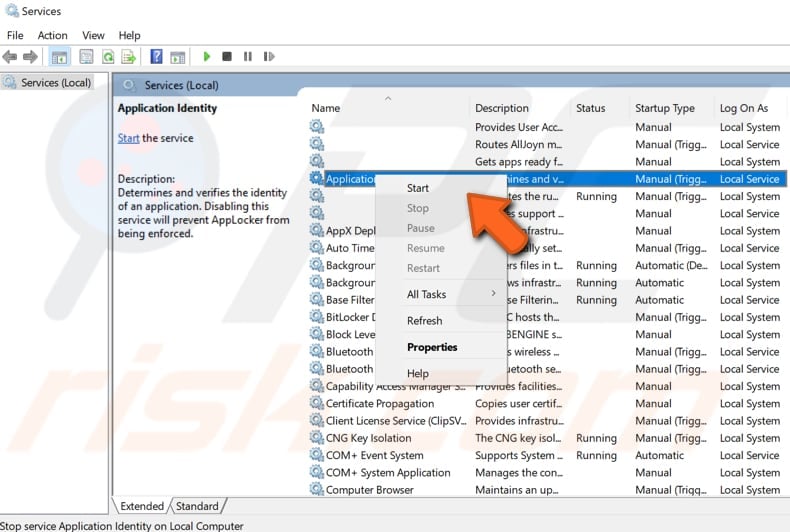
Task: Expand All Tasks submenu in context menu
Action: click(x=441, y=294)
